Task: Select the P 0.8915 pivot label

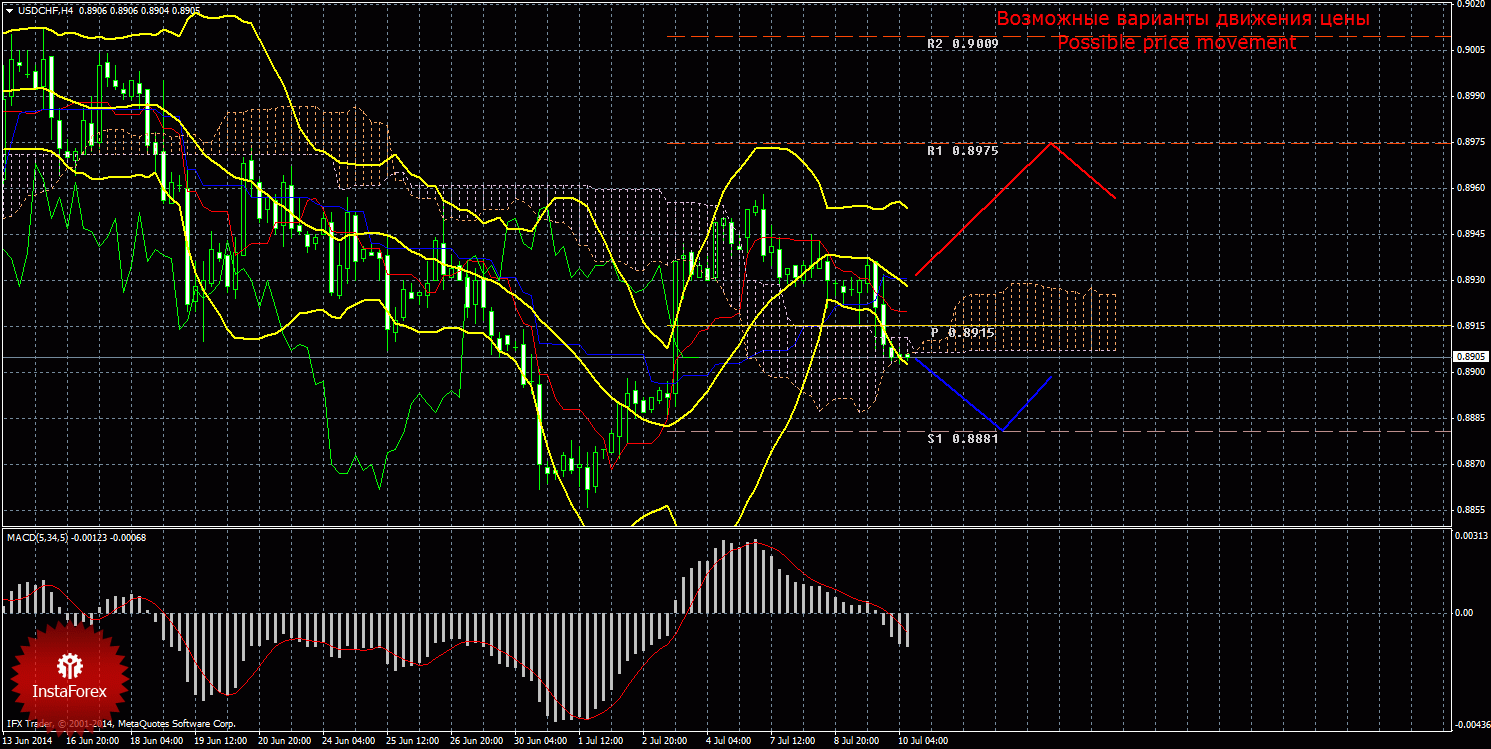Action: pos(964,331)
